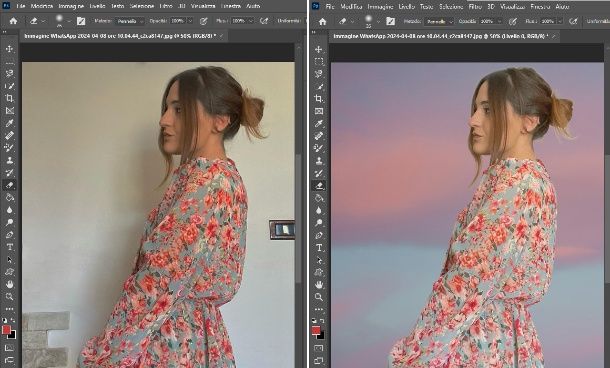Select the Pen tool in right window
The height and width of the screenshot is (368, 610).
pyautogui.click(x=319, y=235)
